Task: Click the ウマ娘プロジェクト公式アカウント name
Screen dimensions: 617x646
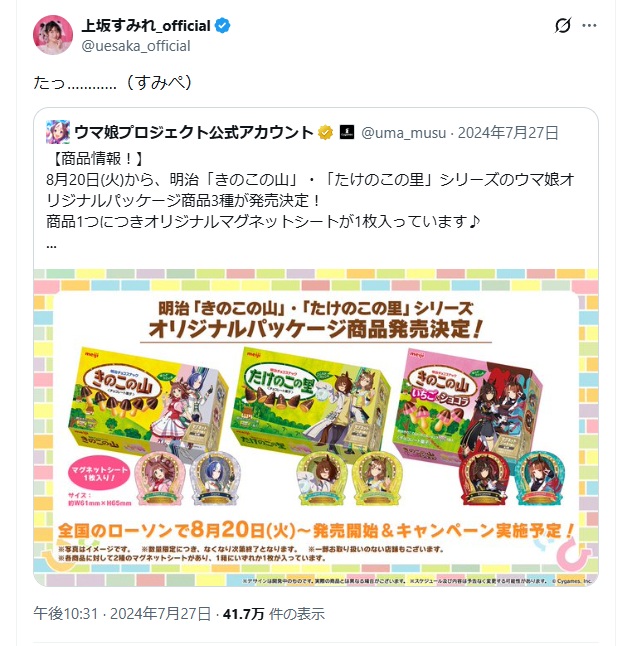Action: point(194,132)
